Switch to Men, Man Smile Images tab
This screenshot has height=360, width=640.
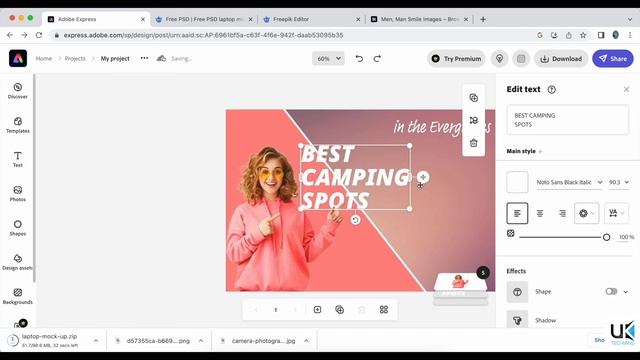click(420, 19)
